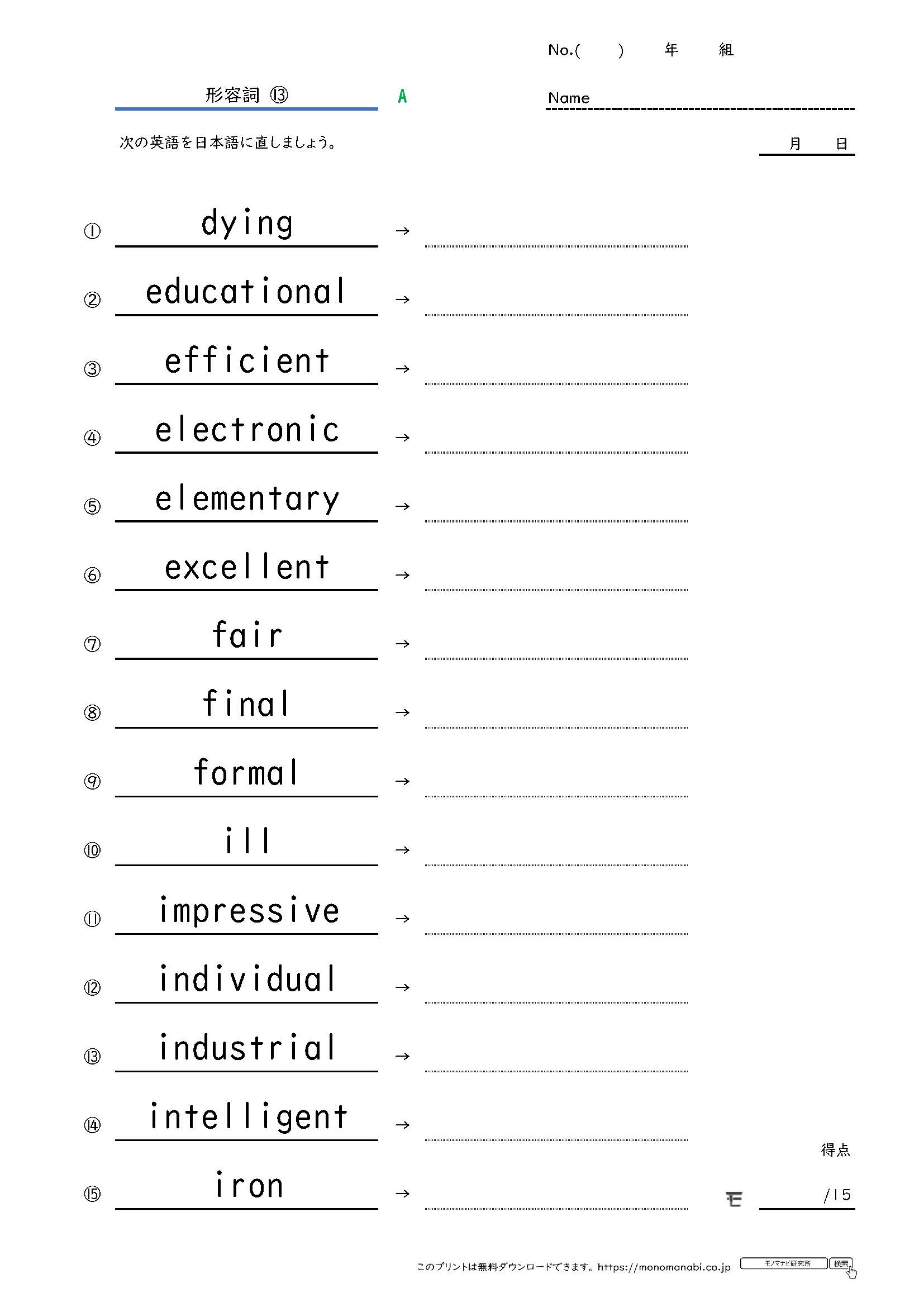The width and height of the screenshot is (924, 1307).
Task: Click the circled number ⑮ marker
Action: click(92, 1194)
